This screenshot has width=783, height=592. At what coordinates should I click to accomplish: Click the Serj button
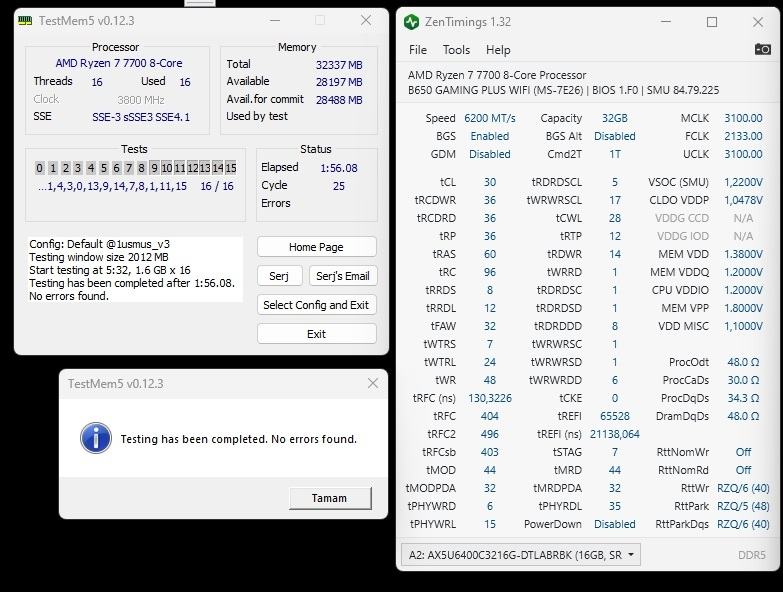pos(279,276)
